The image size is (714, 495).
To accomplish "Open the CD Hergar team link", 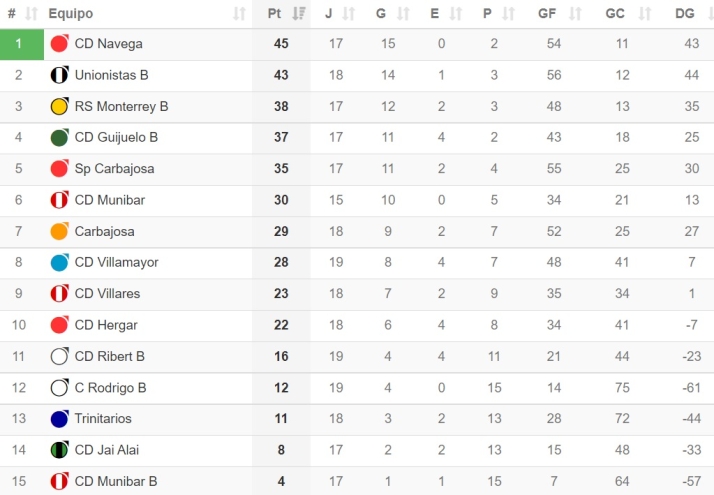I will click(106, 325).
